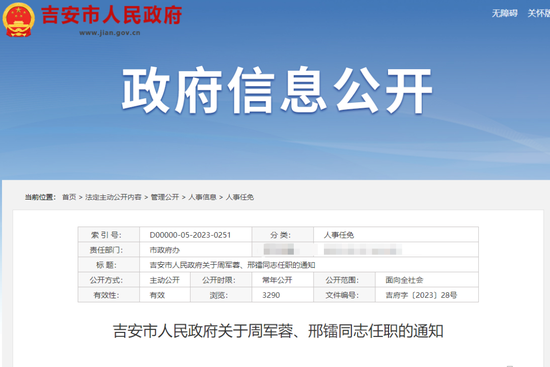Click the 面向全社会 value cell
This screenshot has height=367, width=550.
click(x=427, y=280)
